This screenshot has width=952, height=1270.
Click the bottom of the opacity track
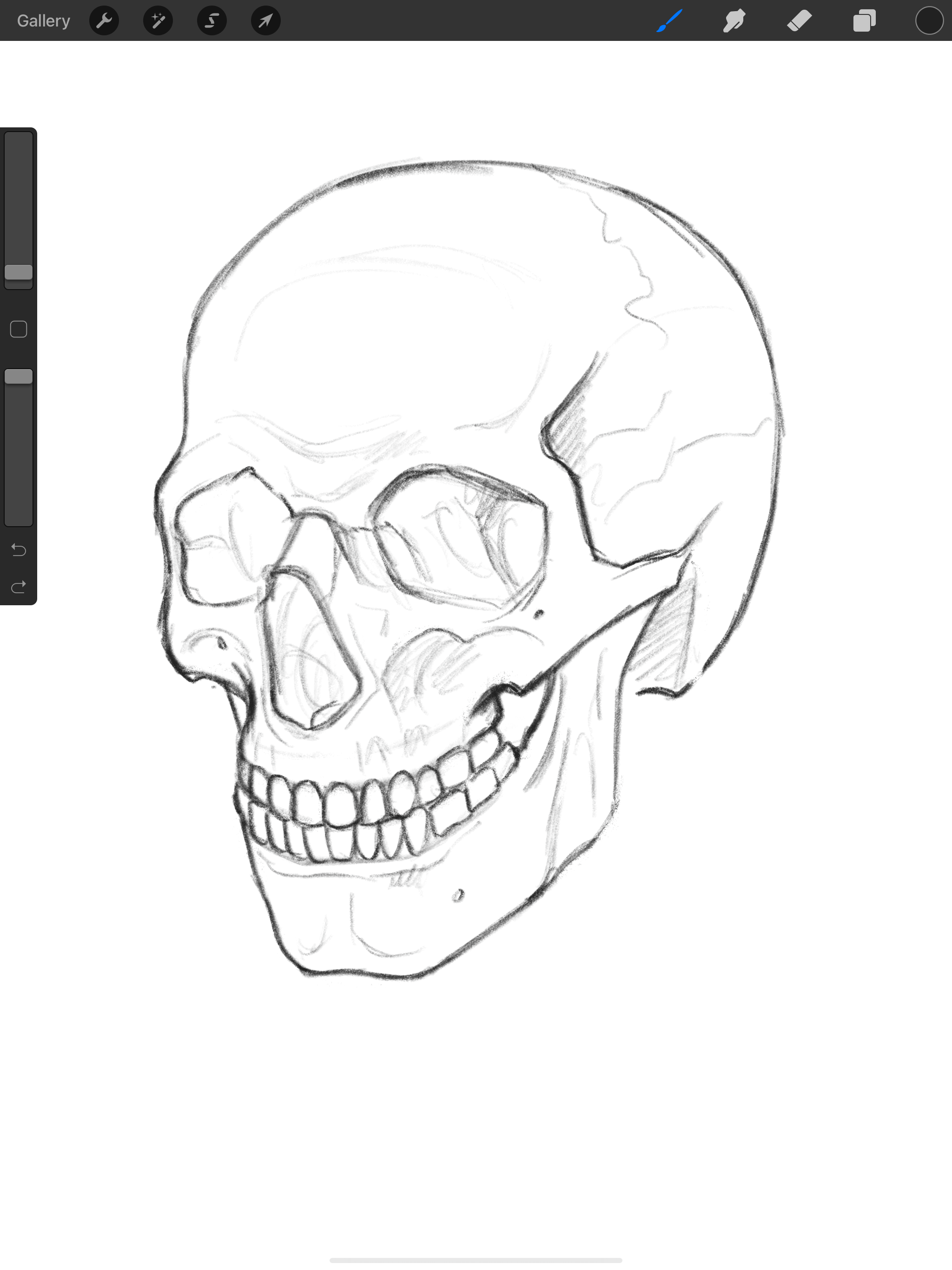point(19,517)
